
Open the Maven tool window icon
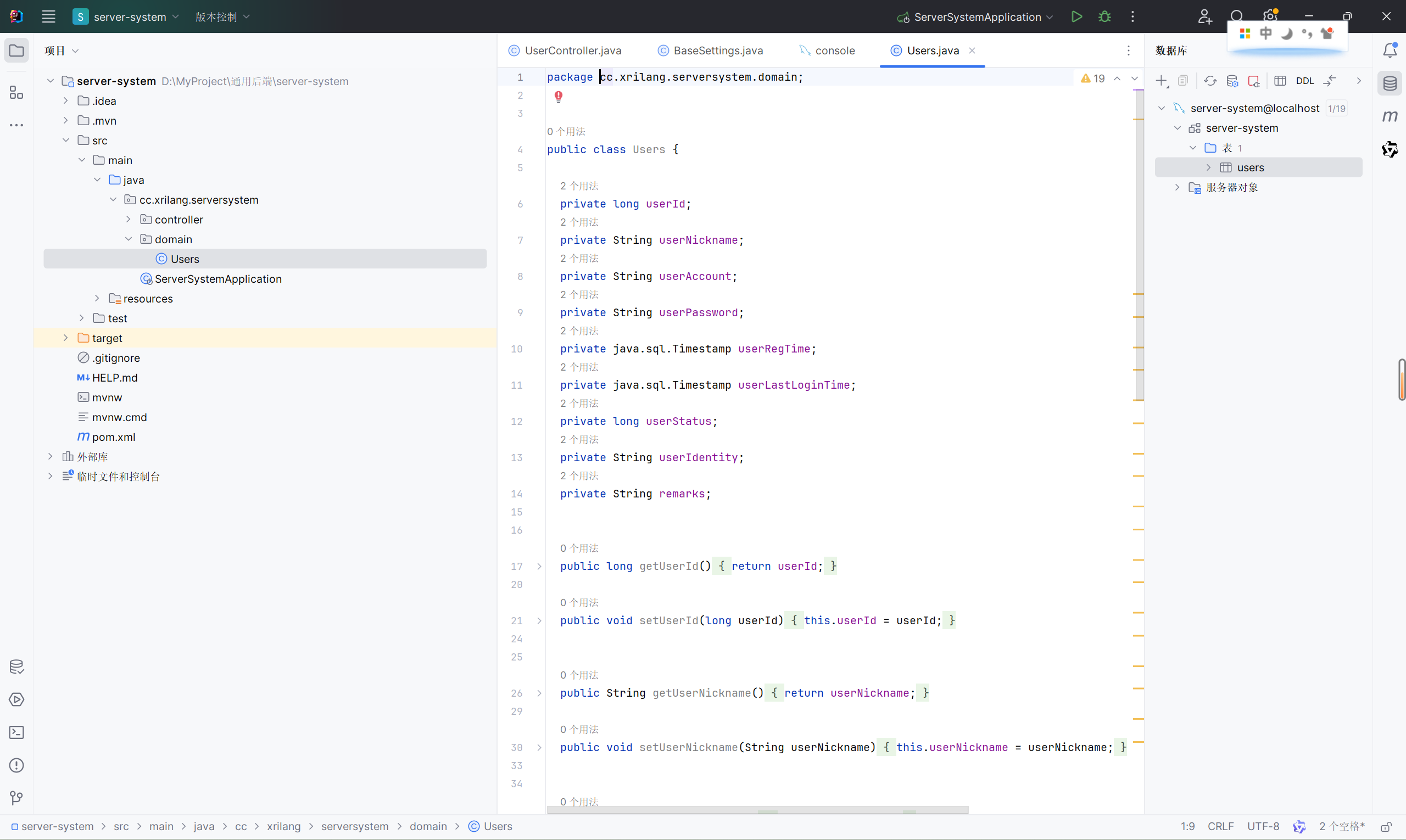coord(1390,116)
